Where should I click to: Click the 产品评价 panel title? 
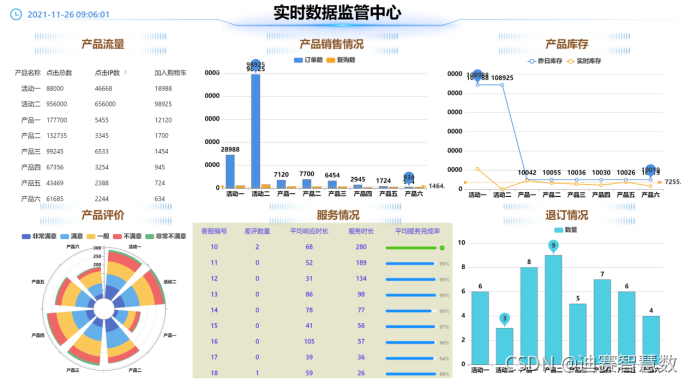pyautogui.click(x=103, y=215)
